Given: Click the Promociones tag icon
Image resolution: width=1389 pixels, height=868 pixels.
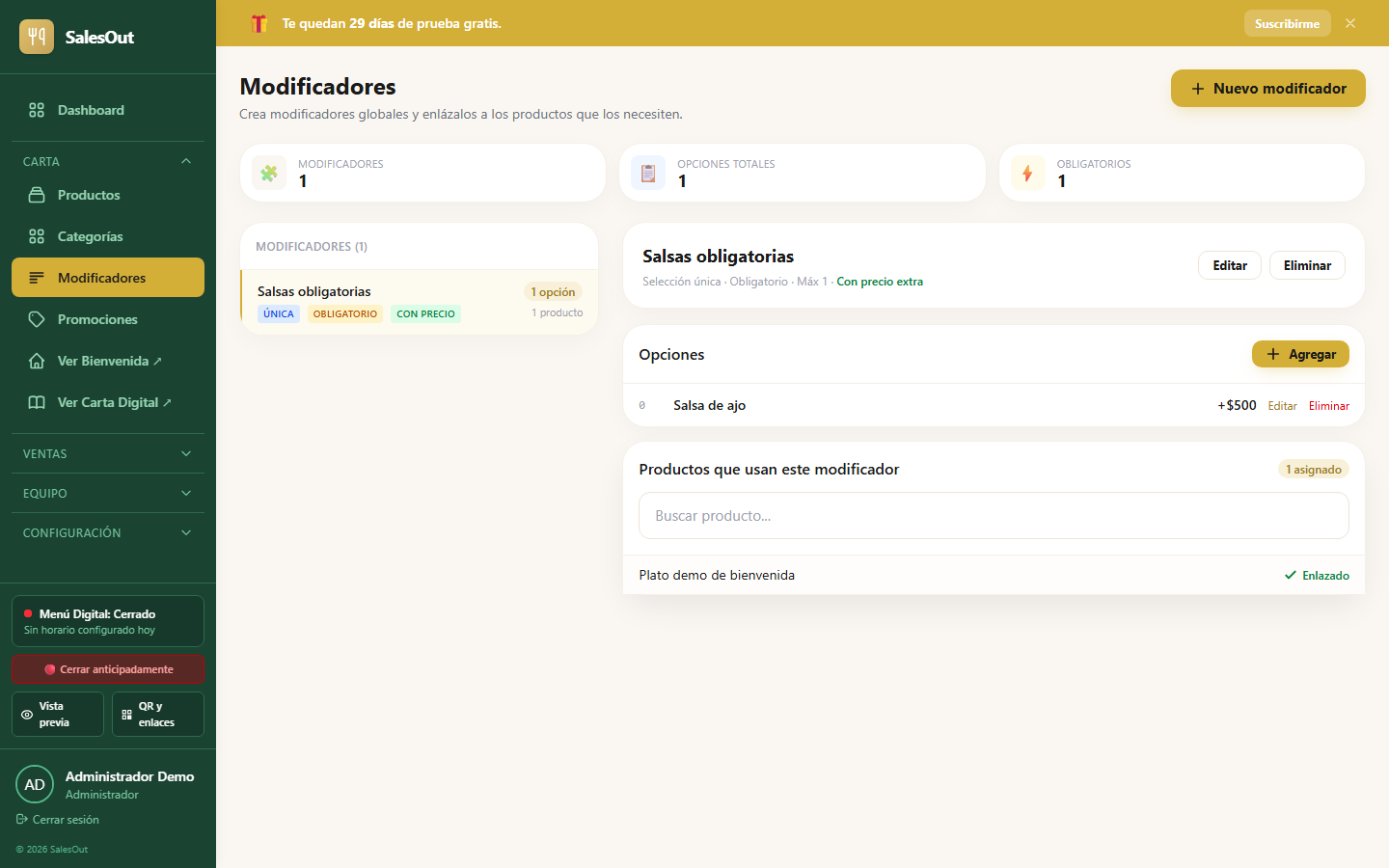Looking at the screenshot, I should pyautogui.click(x=37, y=319).
